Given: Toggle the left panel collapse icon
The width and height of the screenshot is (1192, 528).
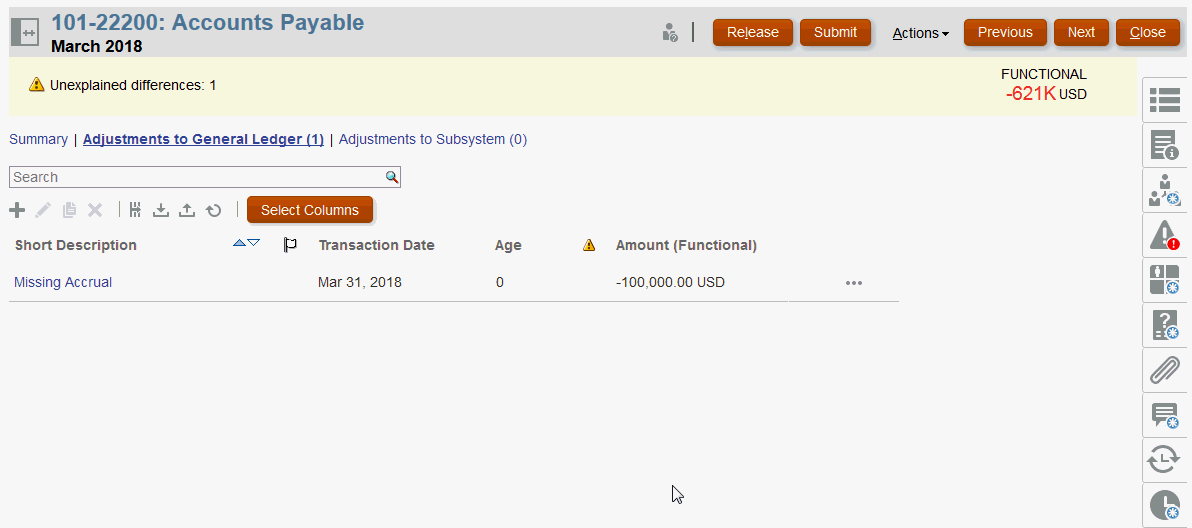Looking at the screenshot, I should tap(24, 32).
